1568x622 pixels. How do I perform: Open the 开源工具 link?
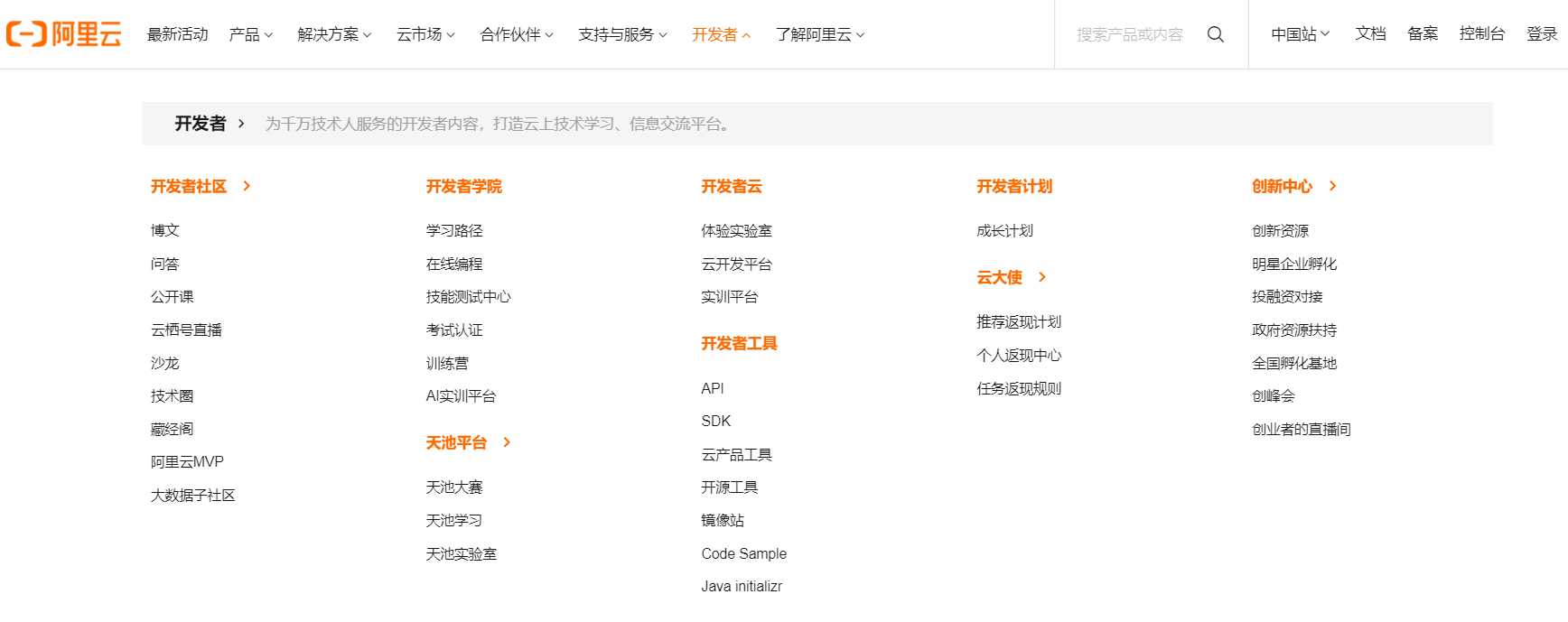click(x=730, y=487)
